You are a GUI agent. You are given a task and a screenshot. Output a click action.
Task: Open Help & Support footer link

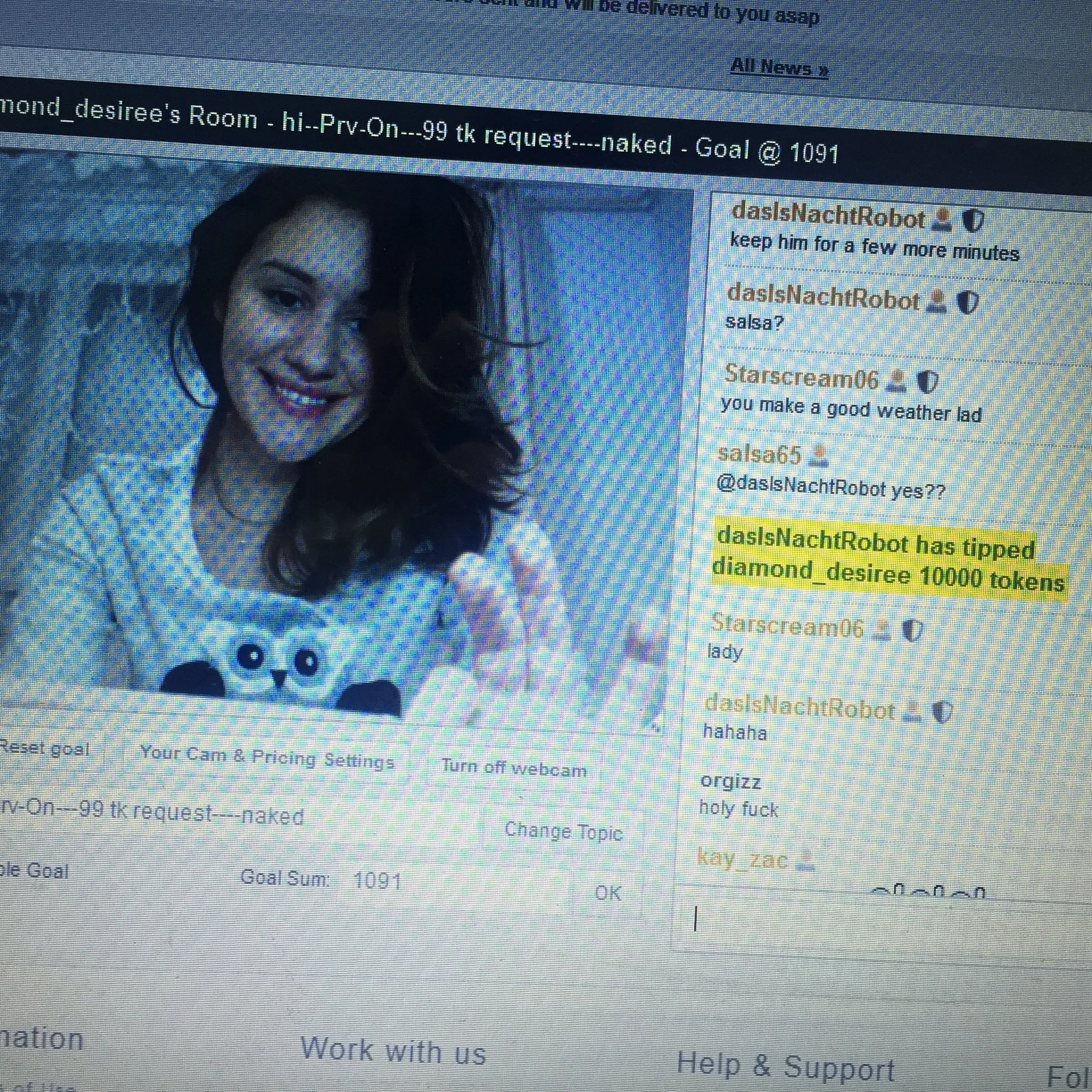785,1066
